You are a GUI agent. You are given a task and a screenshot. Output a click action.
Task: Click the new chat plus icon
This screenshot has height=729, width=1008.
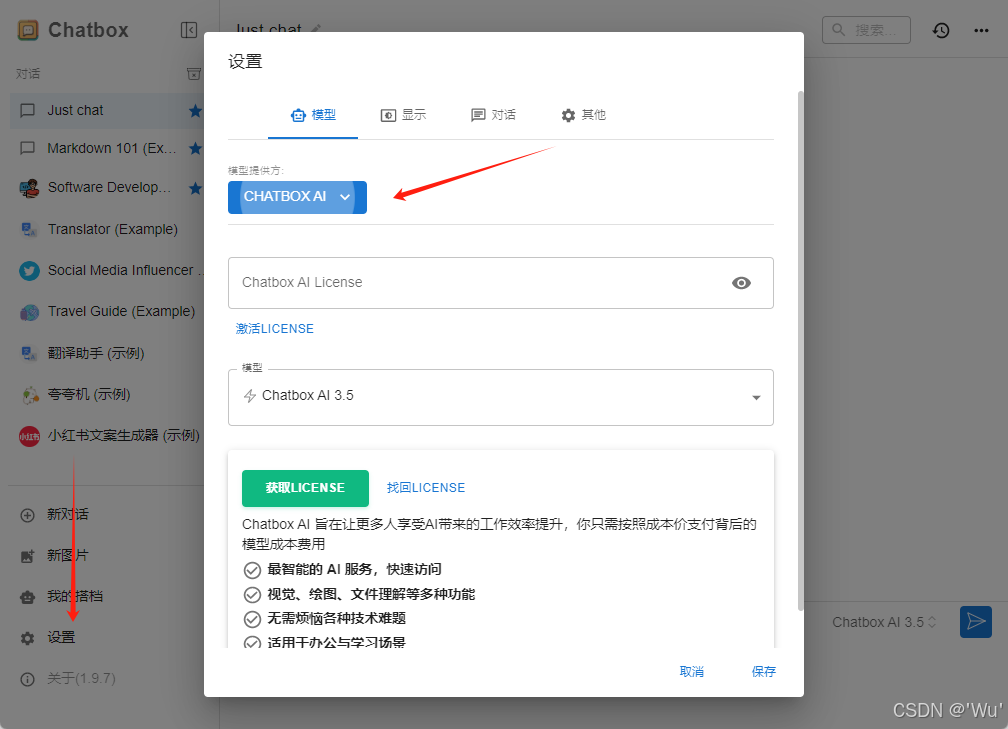(28, 515)
